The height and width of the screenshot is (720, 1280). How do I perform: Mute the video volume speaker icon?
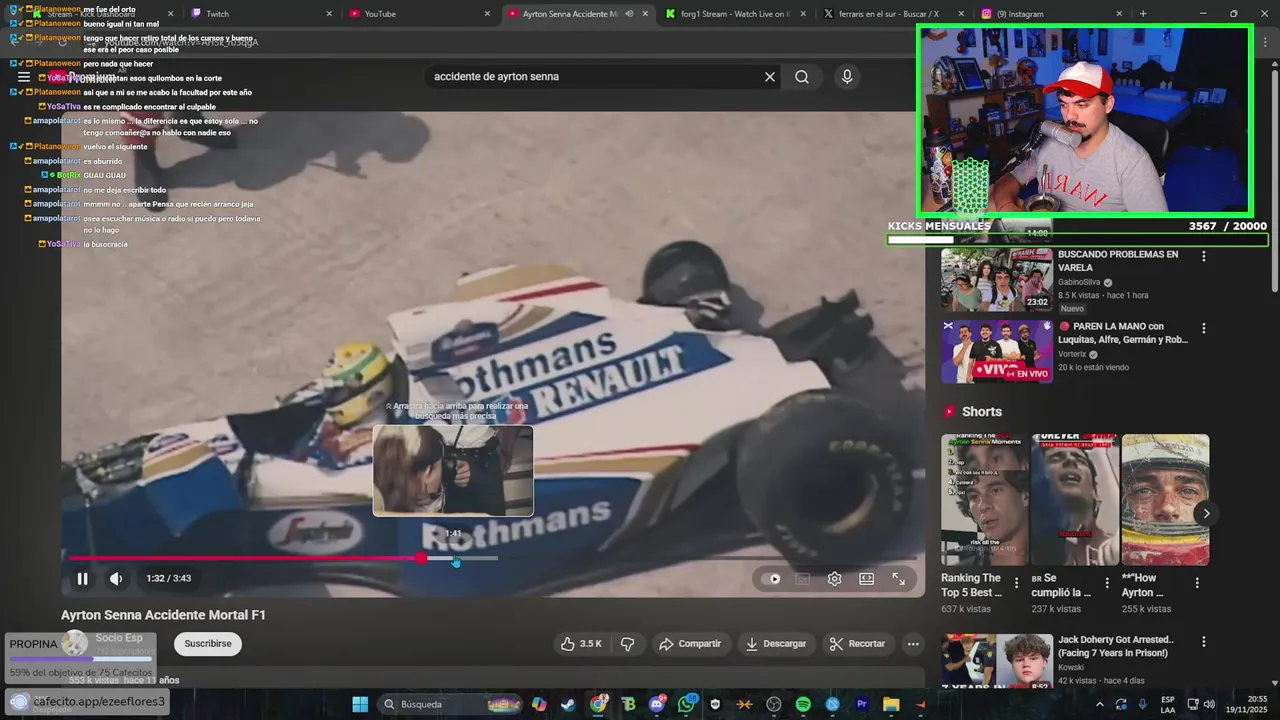(116, 578)
